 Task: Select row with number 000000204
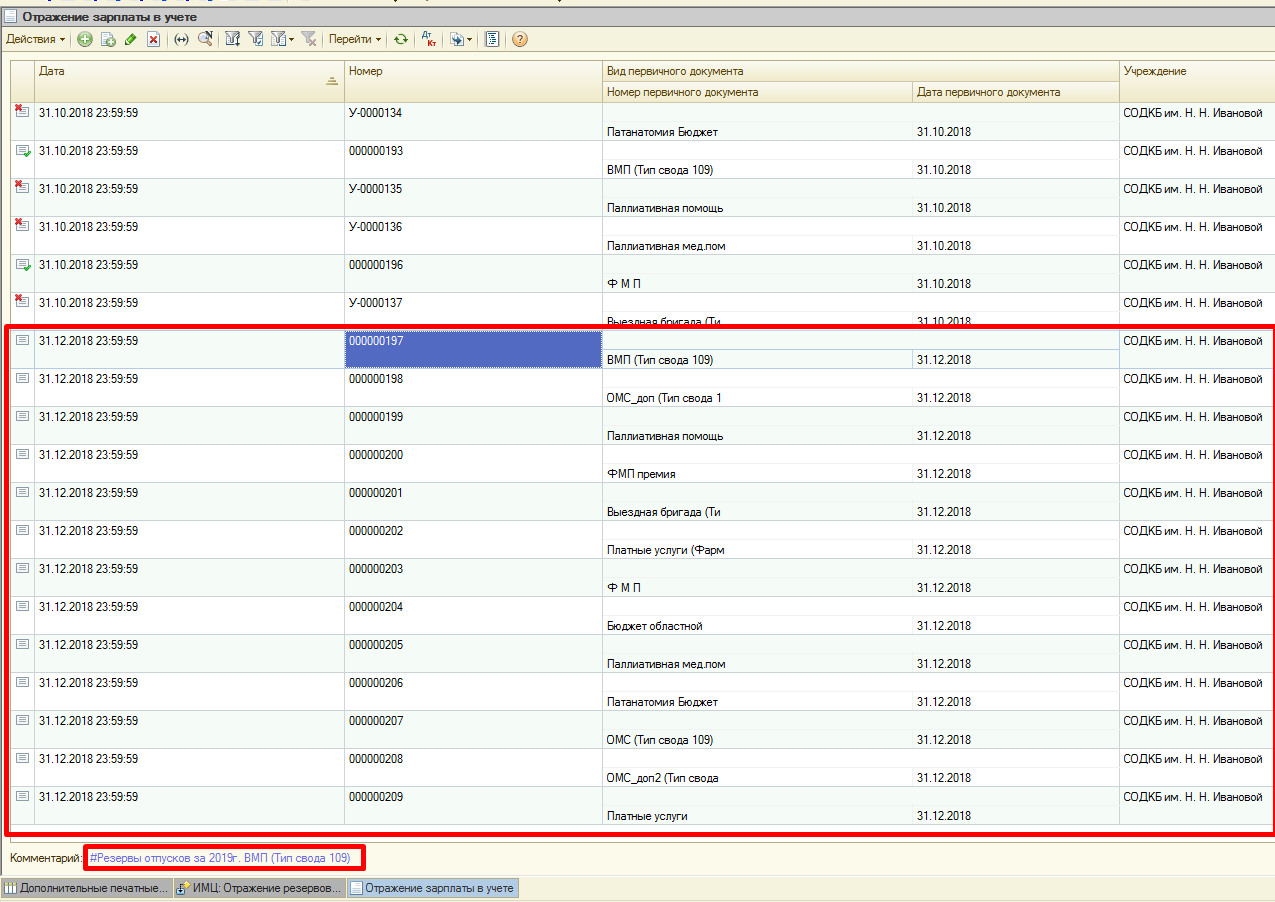click(376, 607)
